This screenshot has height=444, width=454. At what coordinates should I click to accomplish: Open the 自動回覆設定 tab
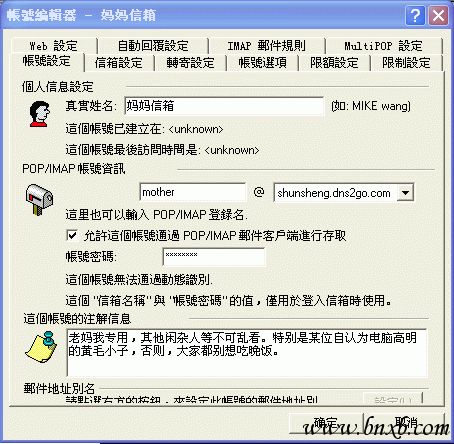[x=153, y=46]
